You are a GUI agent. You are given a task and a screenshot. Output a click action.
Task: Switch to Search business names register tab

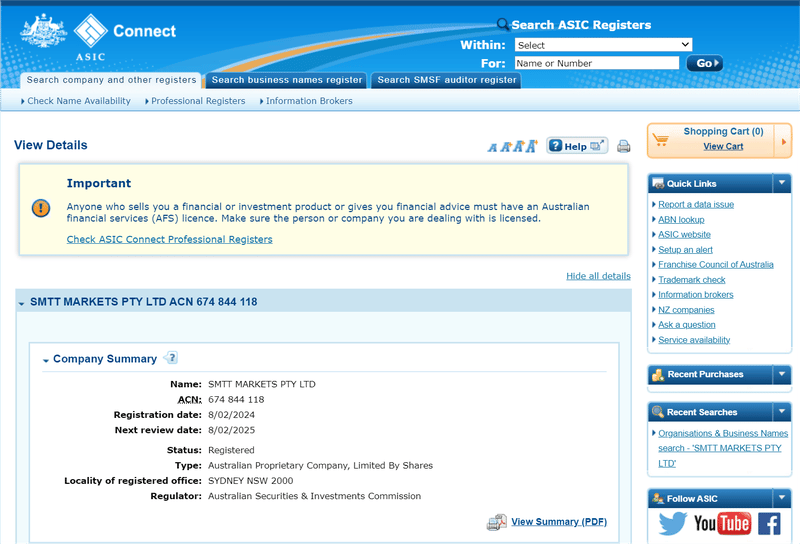pyautogui.click(x=287, y=80)
